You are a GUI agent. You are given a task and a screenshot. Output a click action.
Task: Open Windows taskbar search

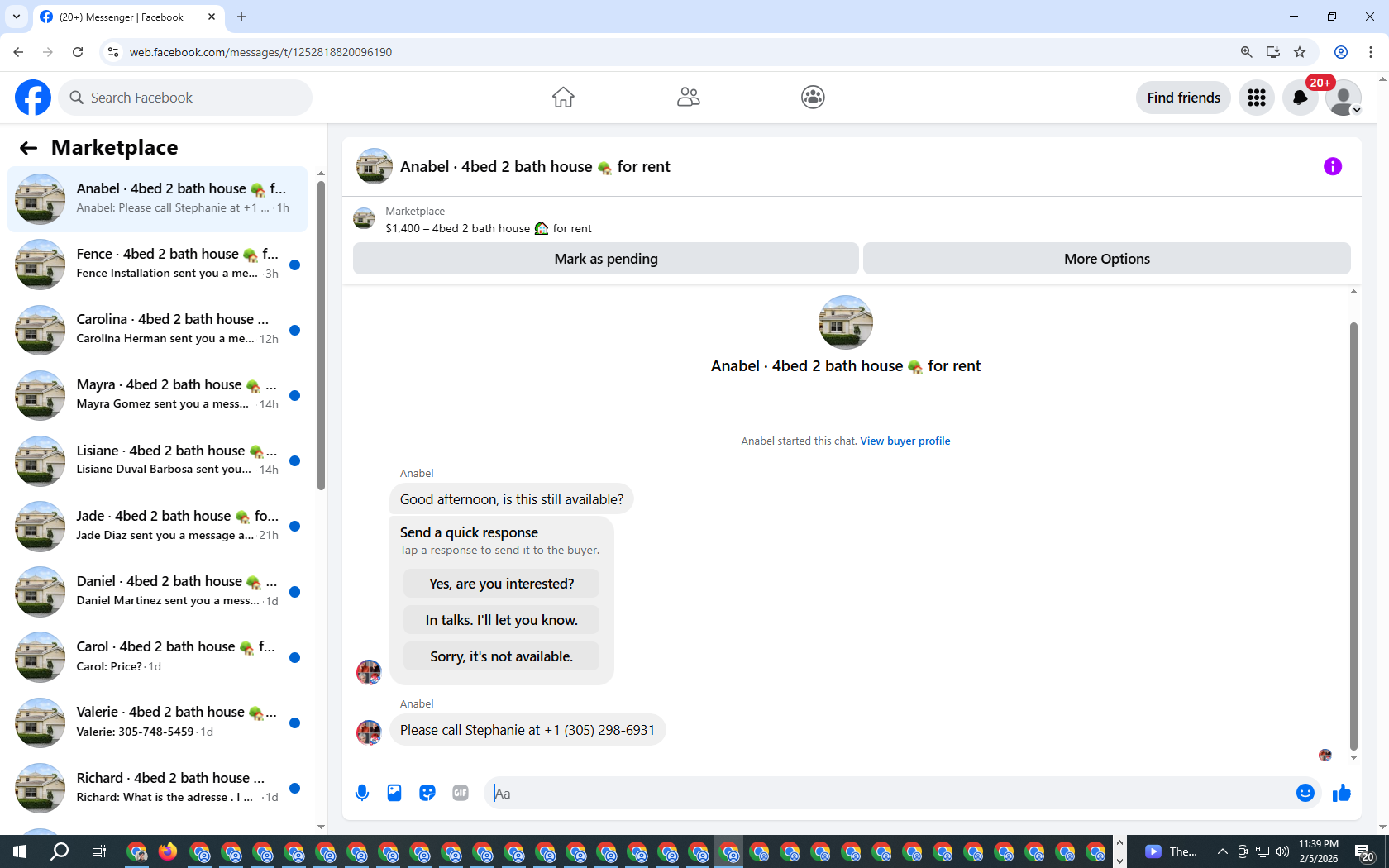[60, 851]
